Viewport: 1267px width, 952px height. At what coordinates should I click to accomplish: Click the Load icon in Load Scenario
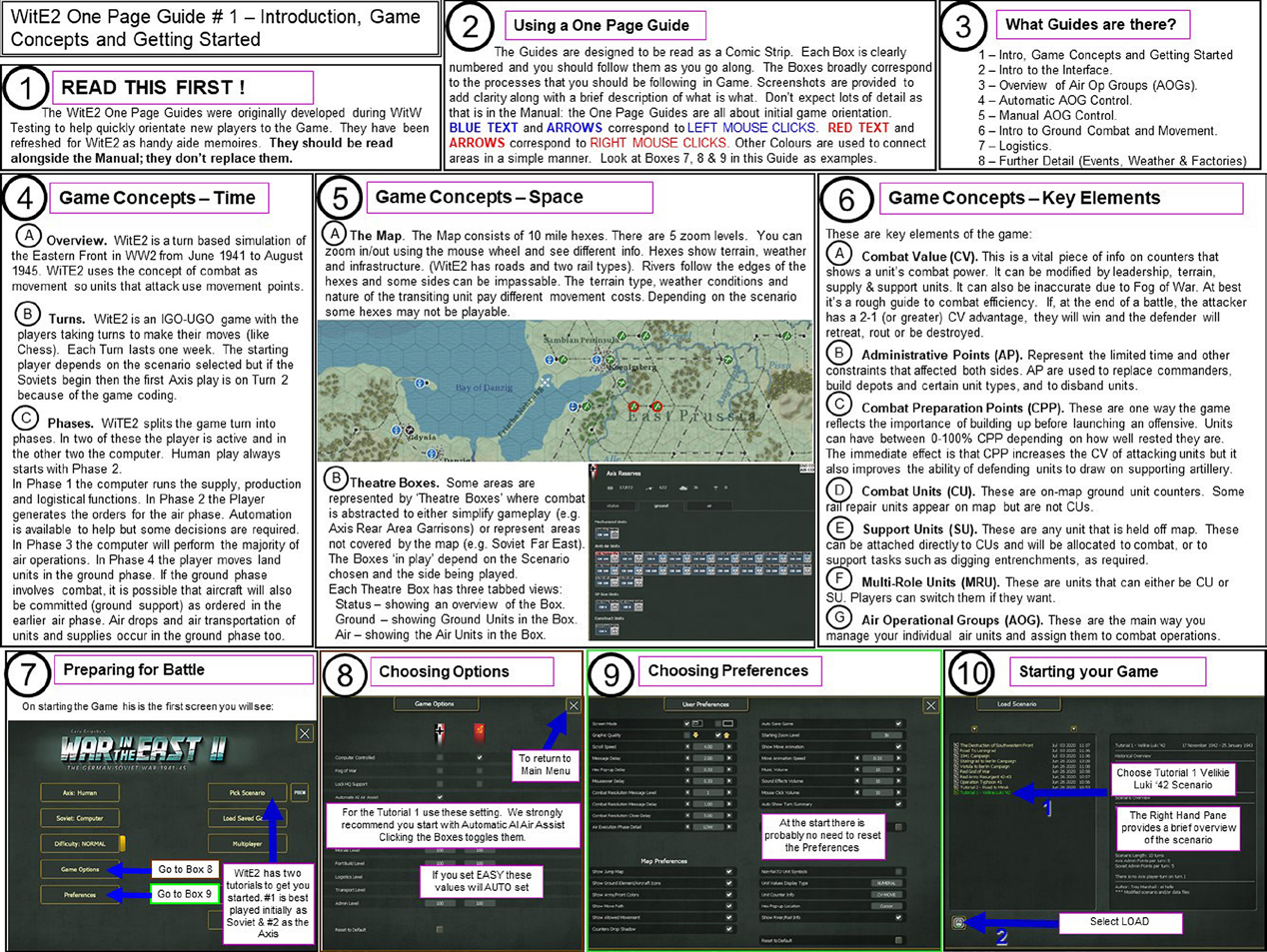959,923
